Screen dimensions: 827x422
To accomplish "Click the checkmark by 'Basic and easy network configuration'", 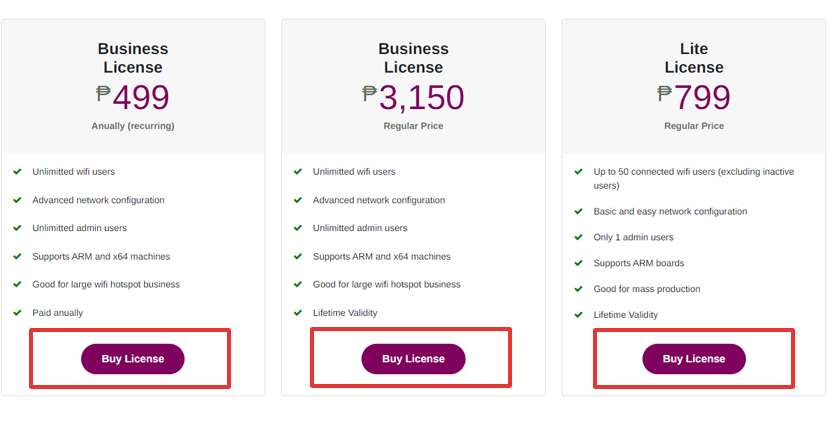I will pyautogui.click(x=579, y=212).
